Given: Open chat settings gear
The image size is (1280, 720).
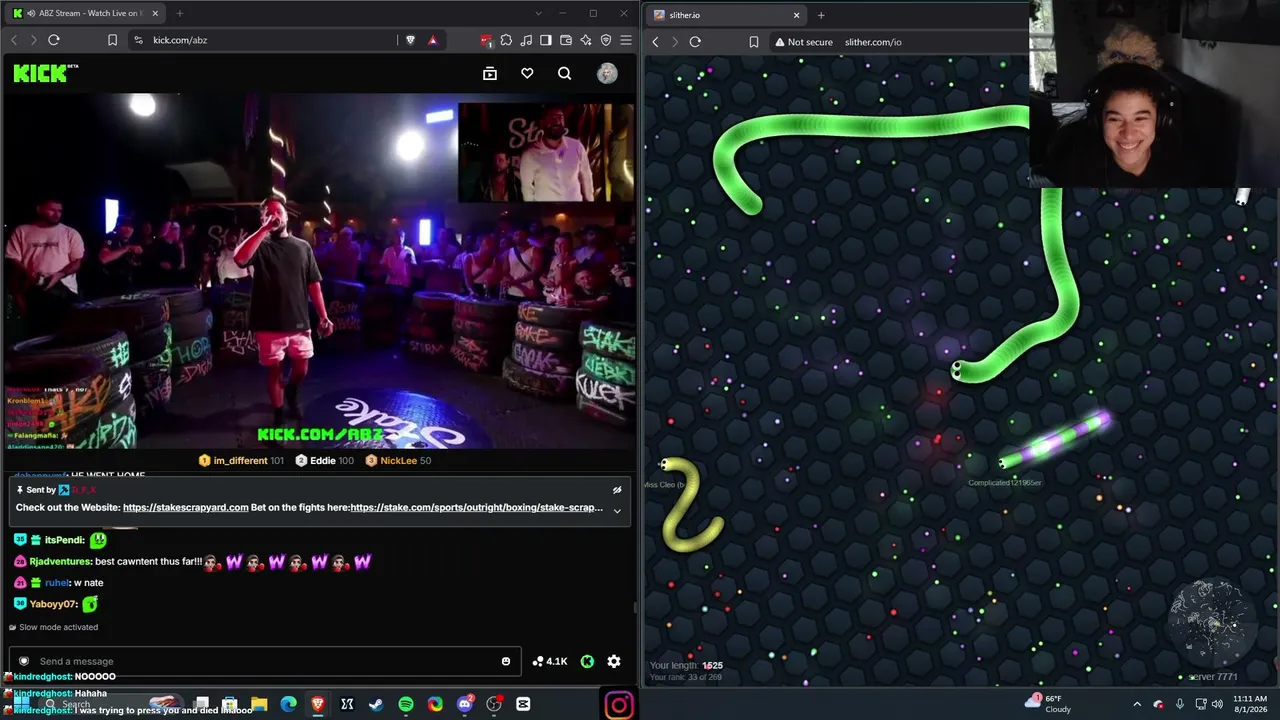Looking at the screenshot, I should click(x=614, y=661).
